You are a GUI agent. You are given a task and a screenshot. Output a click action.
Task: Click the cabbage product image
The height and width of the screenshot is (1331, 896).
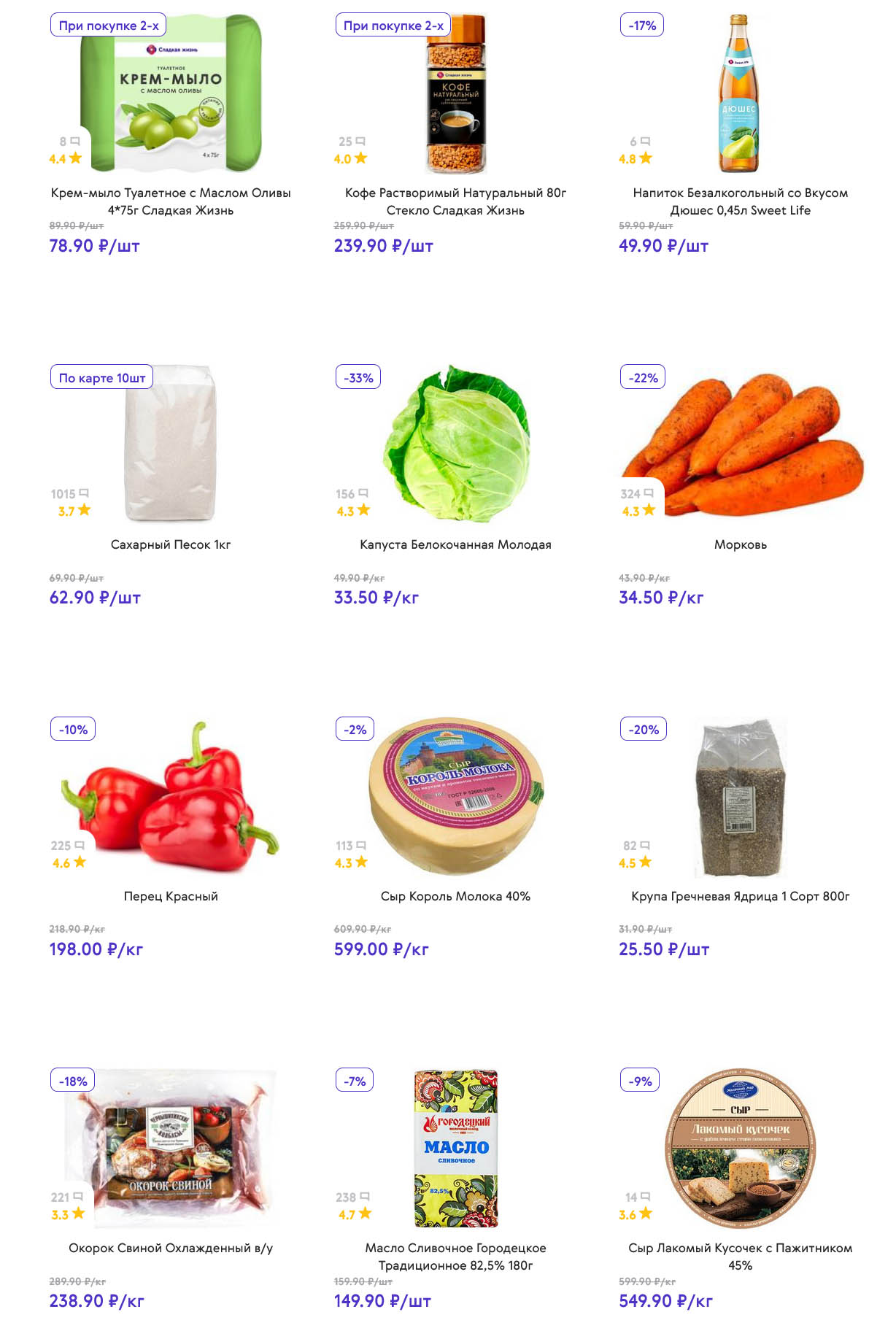click(456, 443)
